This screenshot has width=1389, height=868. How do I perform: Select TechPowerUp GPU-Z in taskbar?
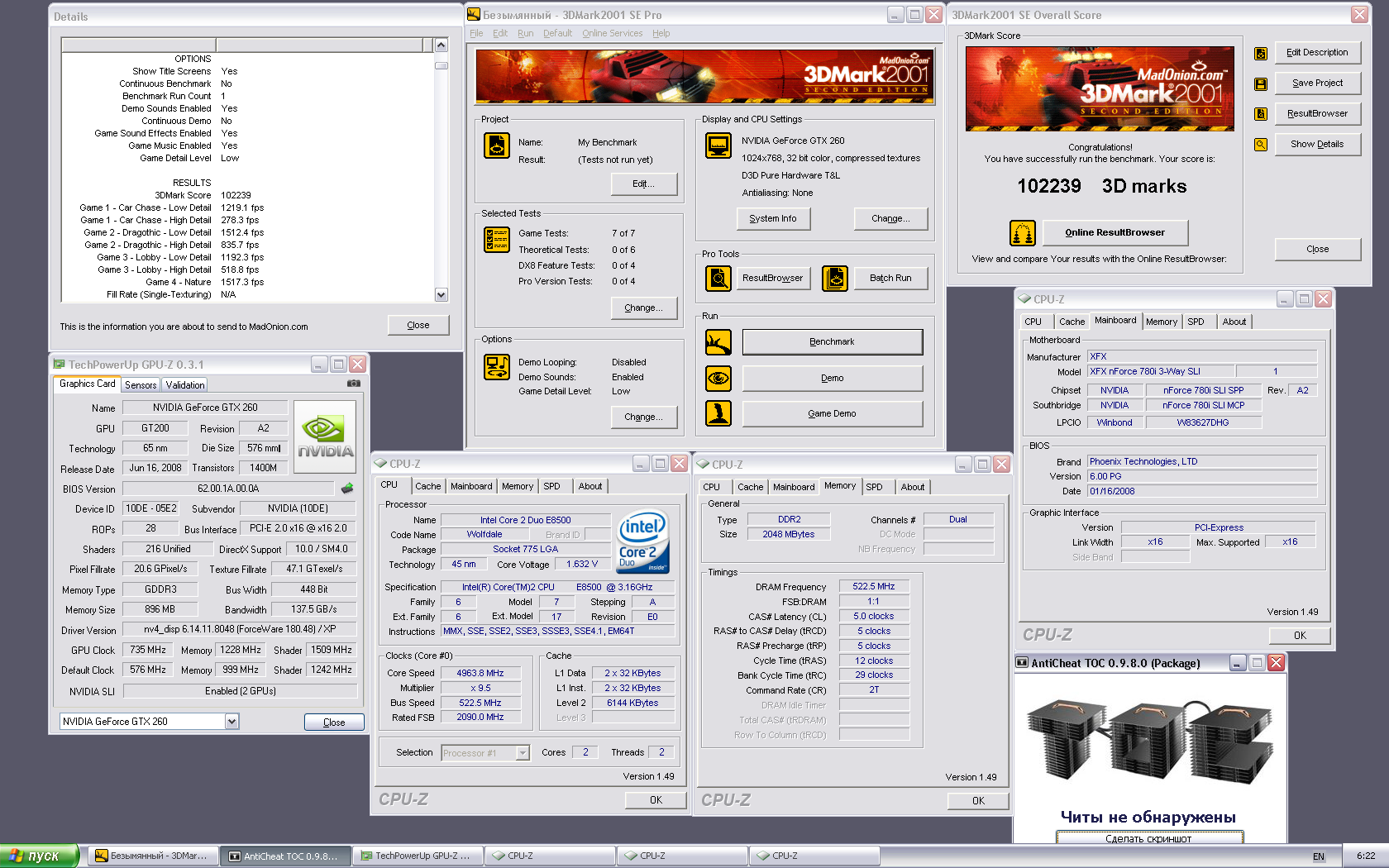(x=417, y=856)
